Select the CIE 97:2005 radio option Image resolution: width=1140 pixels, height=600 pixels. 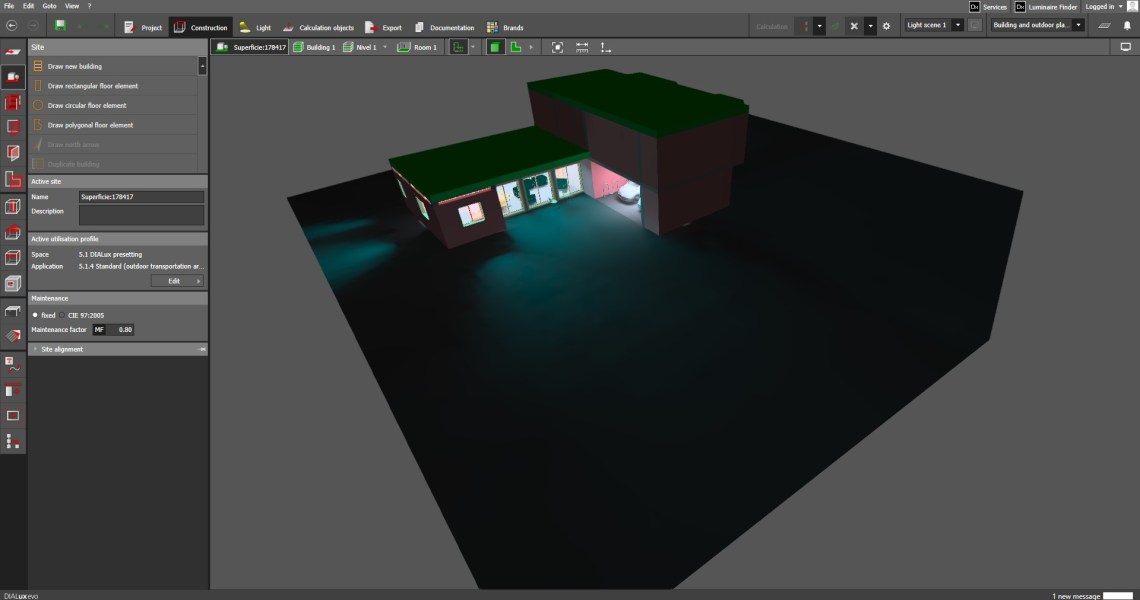pos(62,315)
